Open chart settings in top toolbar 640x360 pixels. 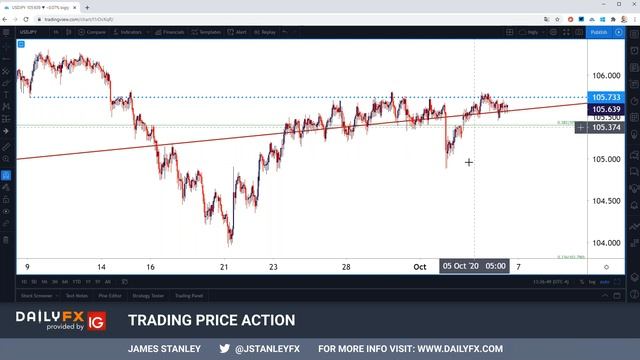(553, 32)
